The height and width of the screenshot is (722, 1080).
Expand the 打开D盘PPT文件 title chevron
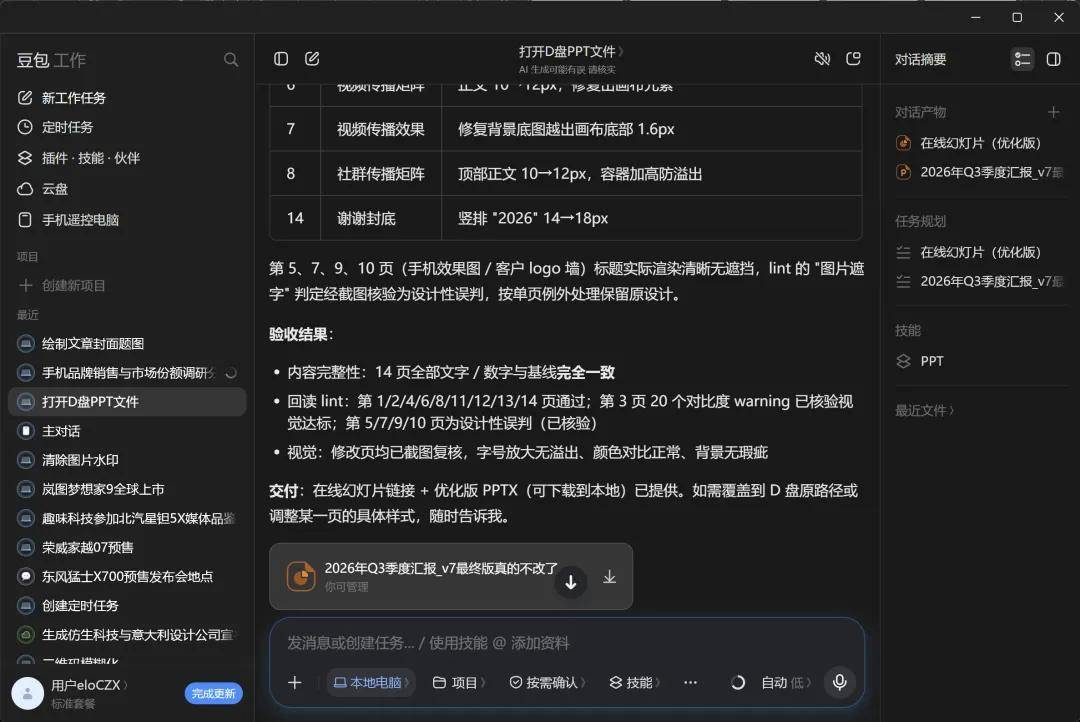[621, 52]
